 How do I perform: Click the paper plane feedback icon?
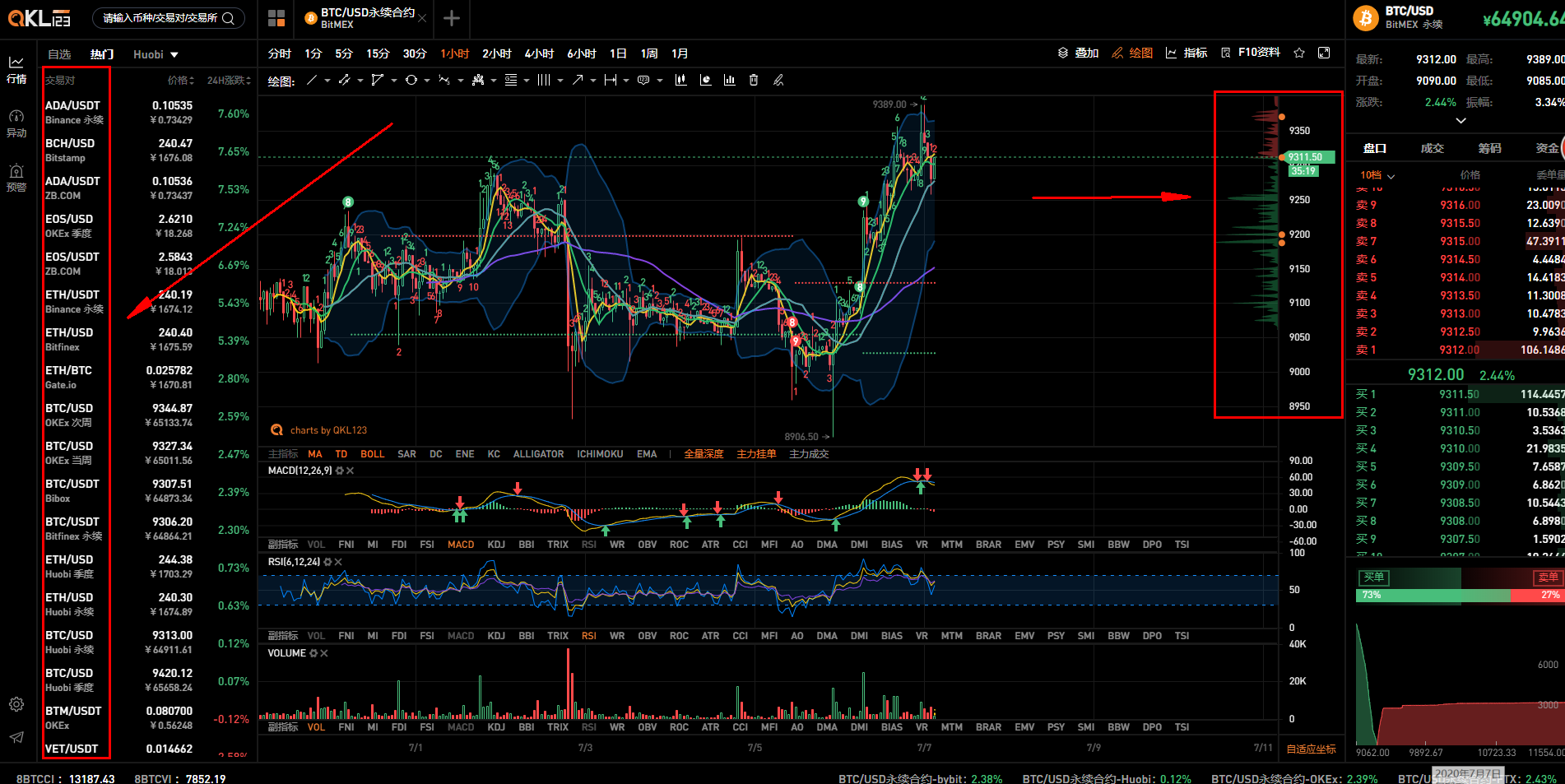(x=16, y=737)
